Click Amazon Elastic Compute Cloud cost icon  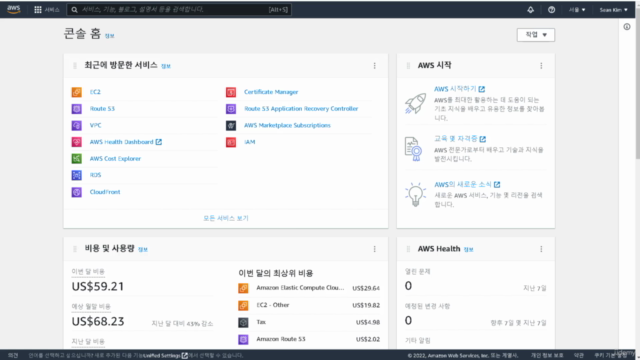[243, 288]
